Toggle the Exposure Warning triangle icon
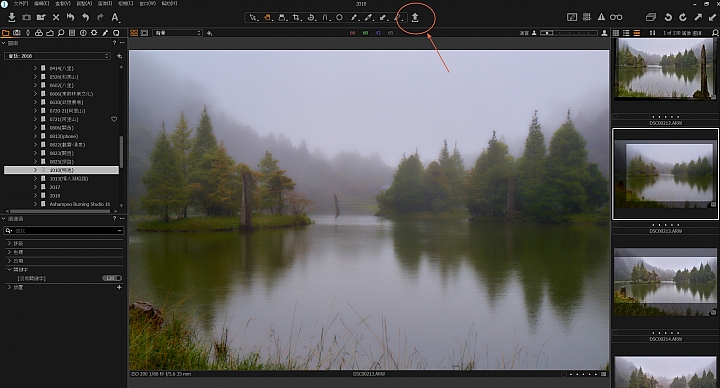720x388 pixels. (601, 17)
